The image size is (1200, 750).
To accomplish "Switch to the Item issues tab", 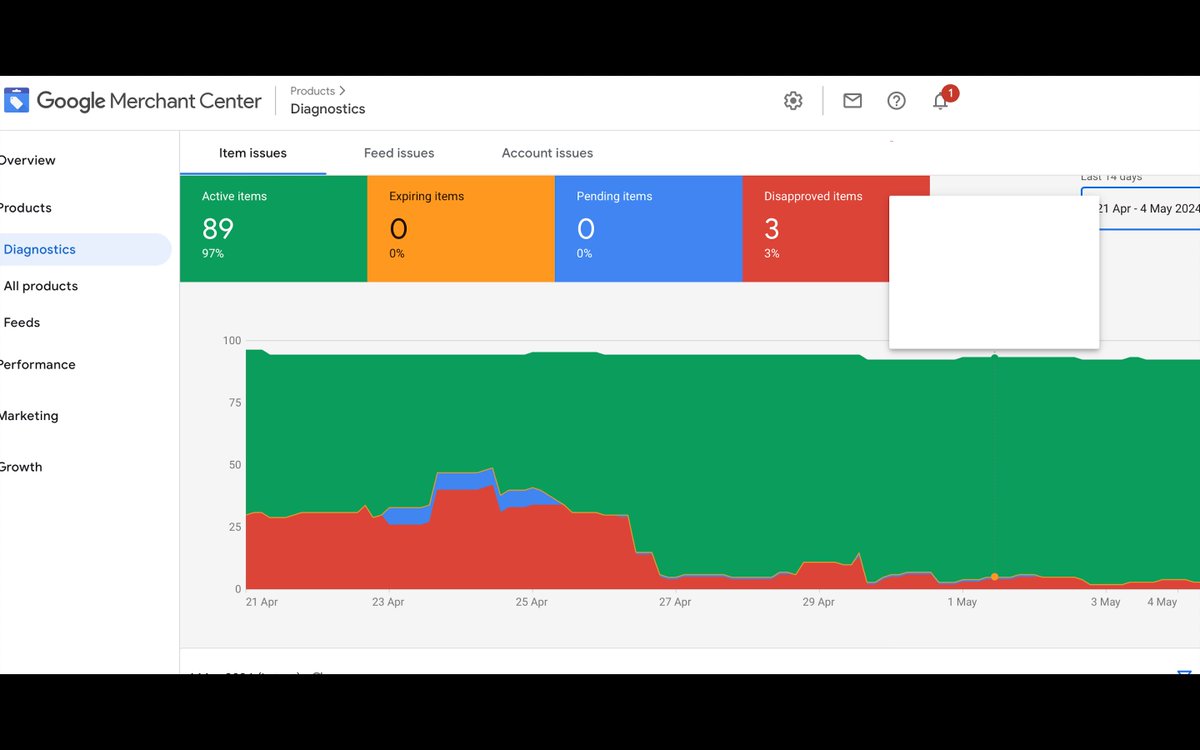I will pos(253,153).
